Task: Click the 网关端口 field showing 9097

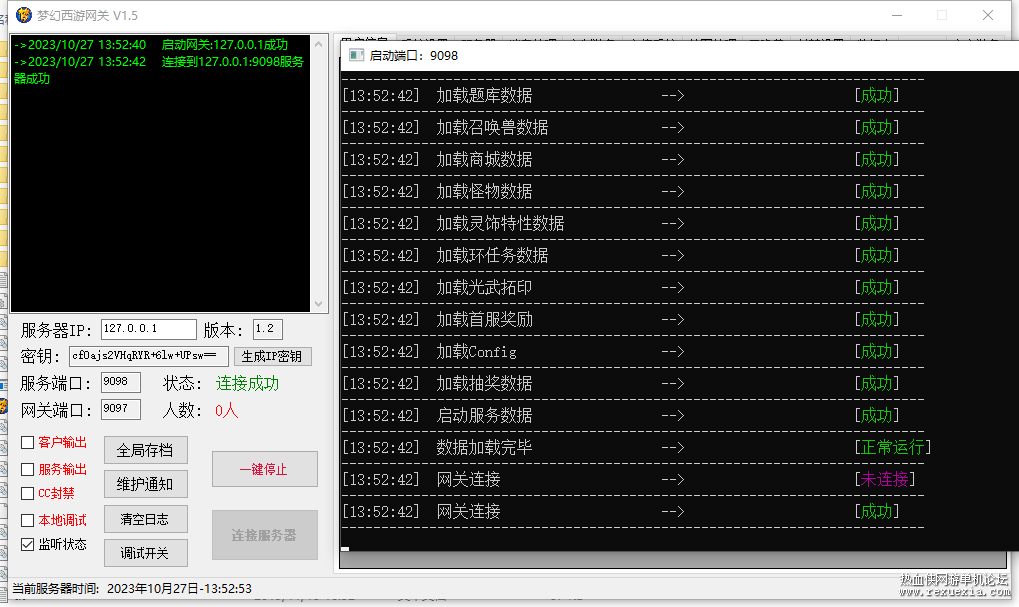Action: 121,409
